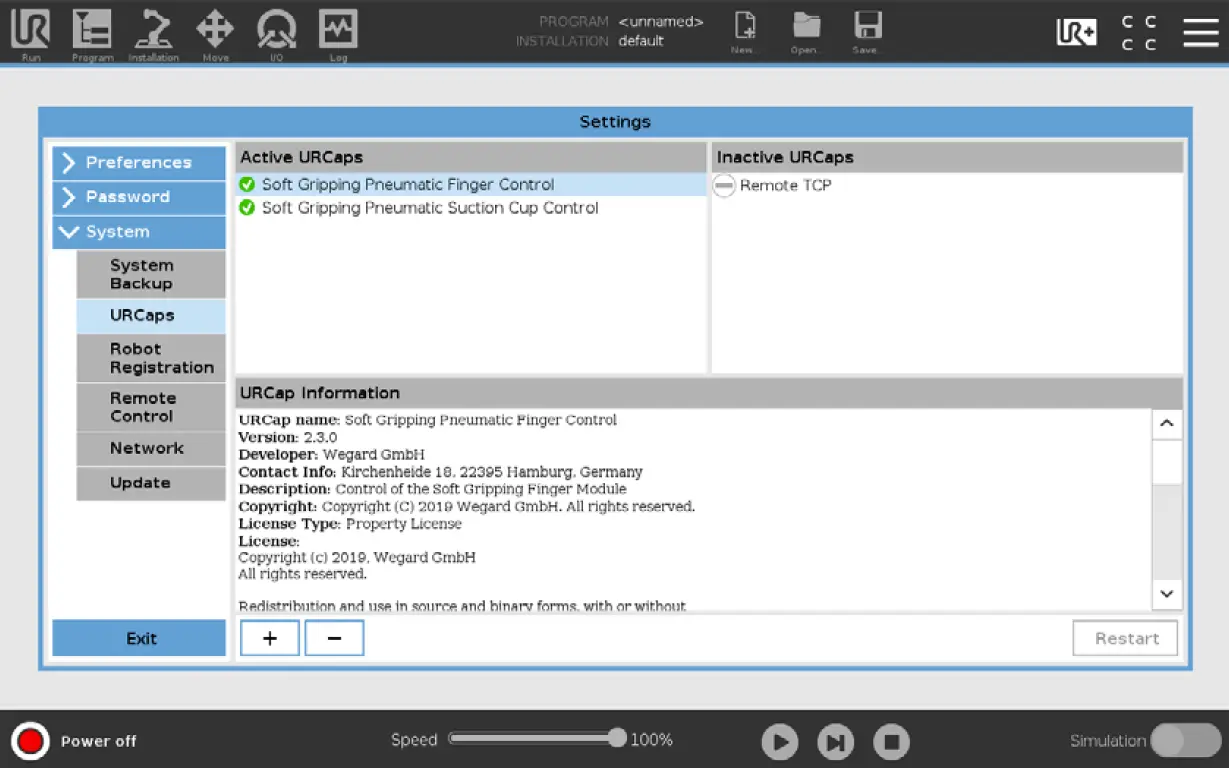The height and width of the screenshot is (768, 1229).
Task: Click the URCap Information scrollbar thumb
Action: 1167,462
